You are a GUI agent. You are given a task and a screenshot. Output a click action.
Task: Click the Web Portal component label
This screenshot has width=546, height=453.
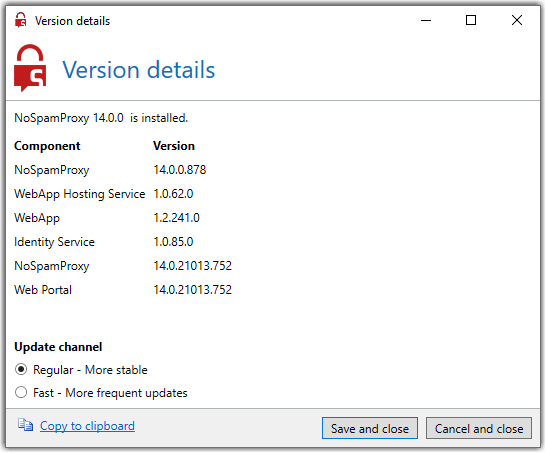[43, 290]
